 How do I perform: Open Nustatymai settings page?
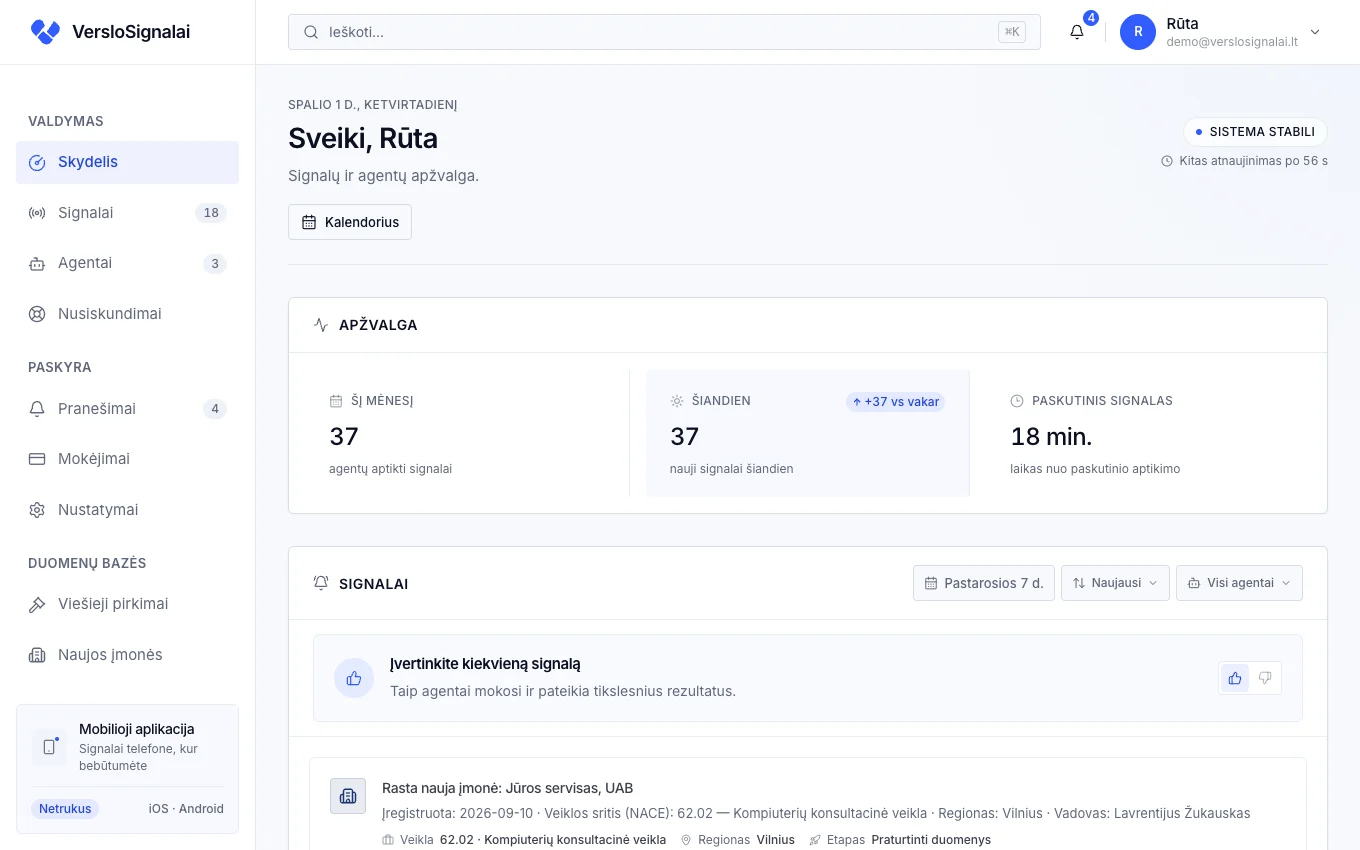(x=127, y=510)
